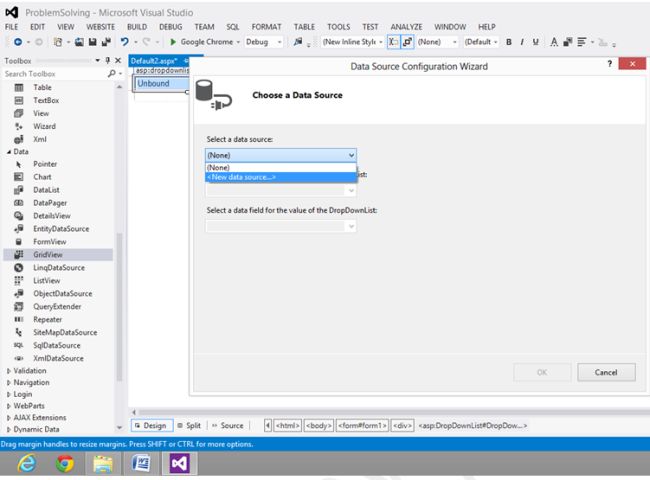
Task: Click the foreground color A icon
Action: click(554, 42)
